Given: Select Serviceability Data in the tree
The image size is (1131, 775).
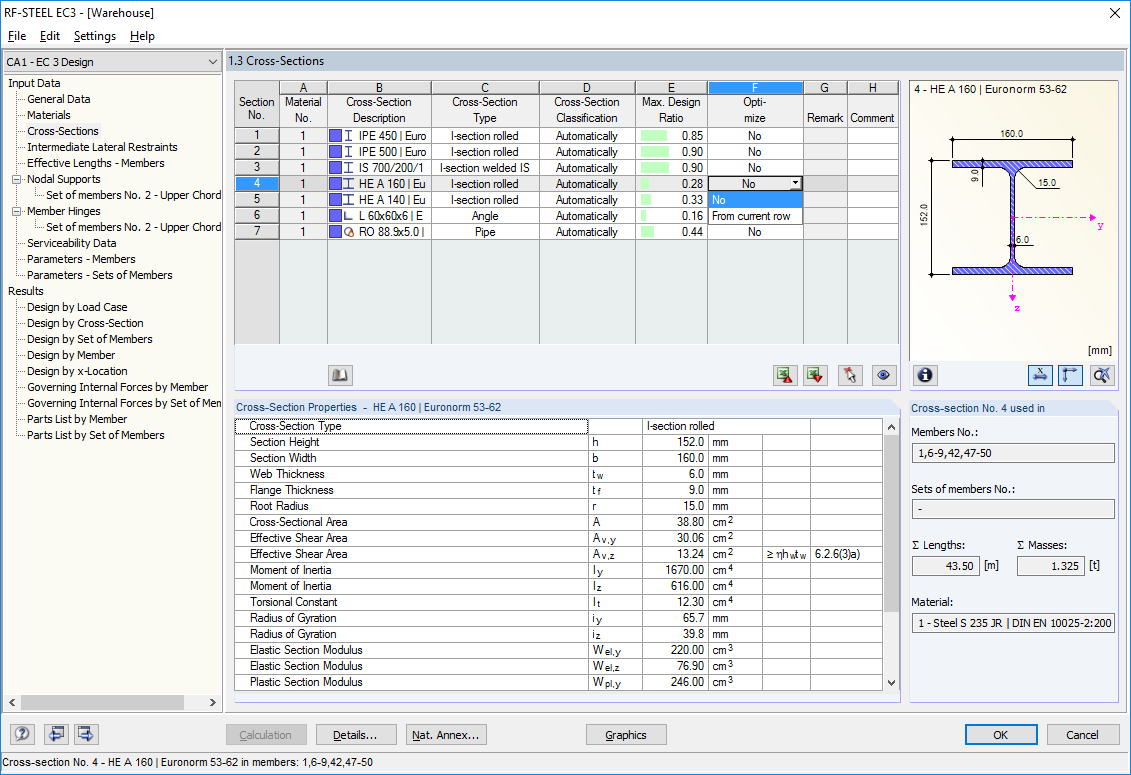Looking at the screenshot, I should pyautogui.click(x=71, y=243).
